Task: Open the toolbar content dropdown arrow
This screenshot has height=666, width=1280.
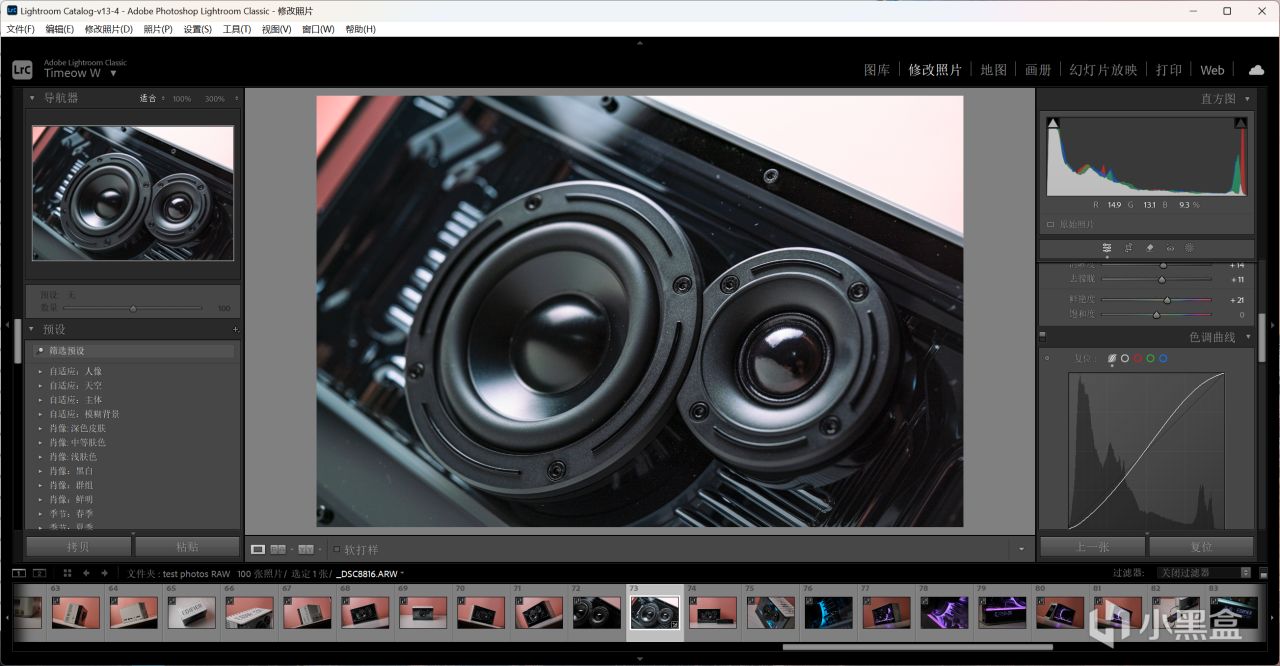Action: pos(1021,549)
